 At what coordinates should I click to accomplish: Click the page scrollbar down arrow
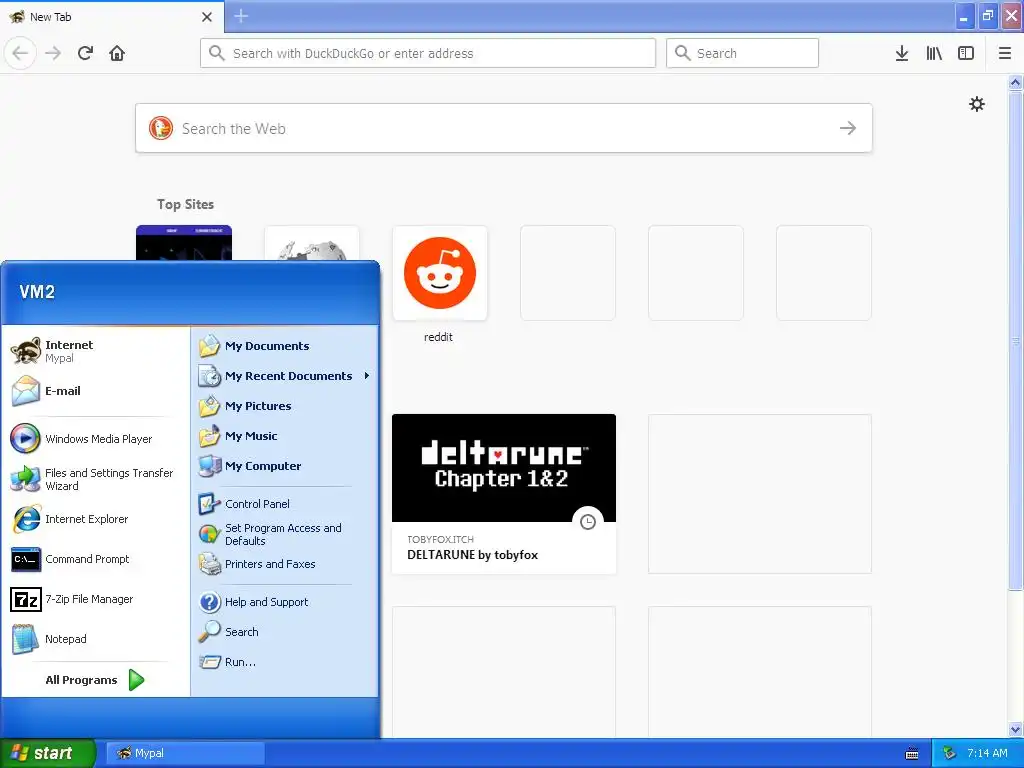coord(1015,729)
